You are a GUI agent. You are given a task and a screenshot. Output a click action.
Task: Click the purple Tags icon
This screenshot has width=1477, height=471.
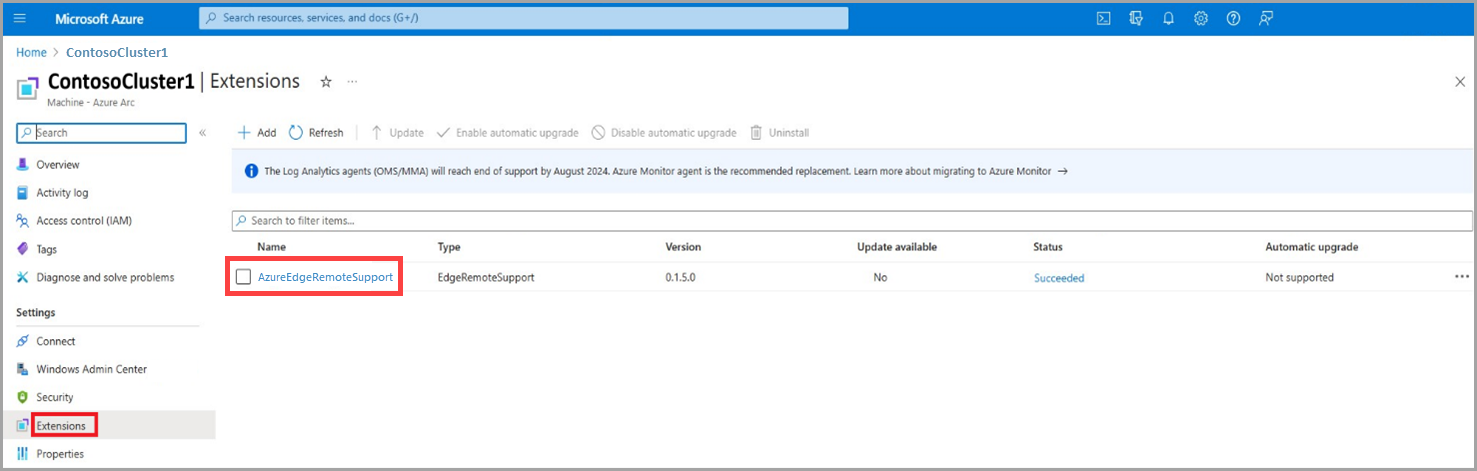click(22, 249)
